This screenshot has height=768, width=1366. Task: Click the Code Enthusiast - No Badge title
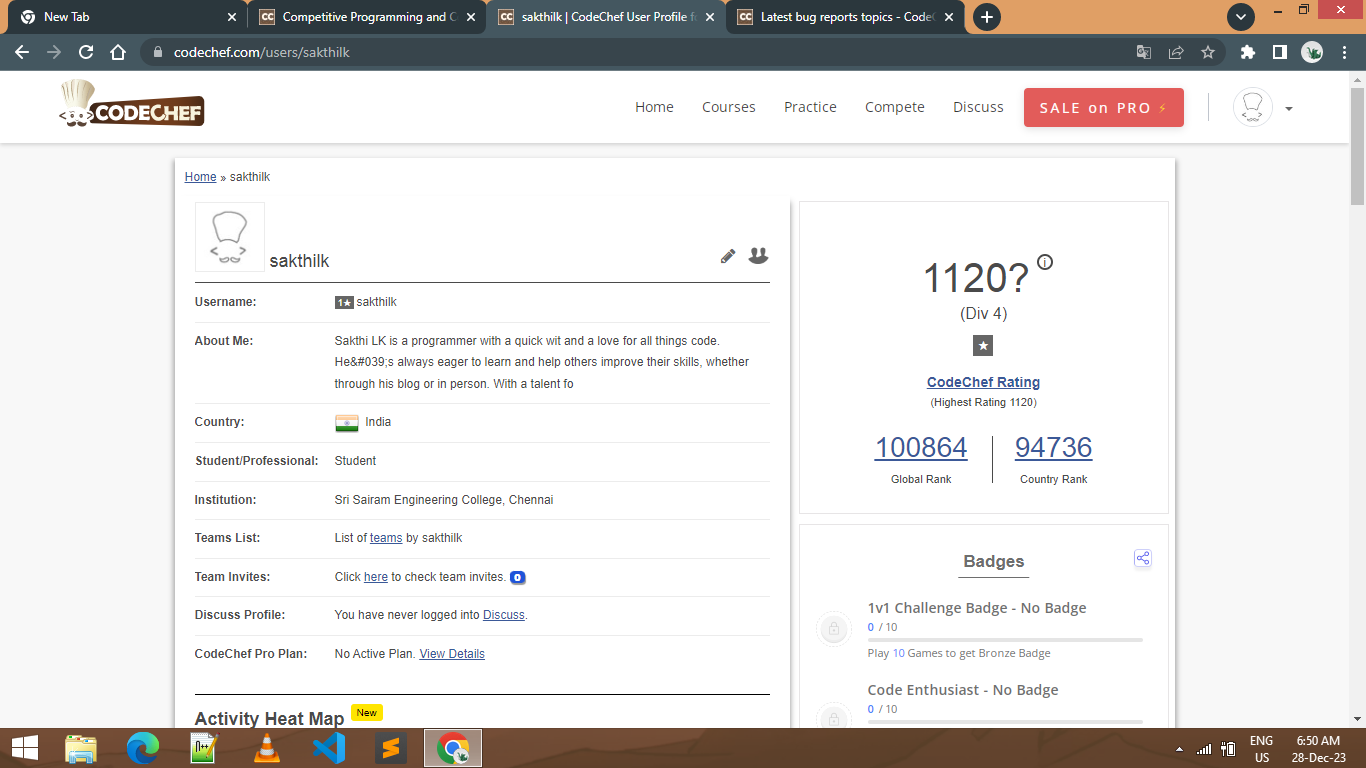coord(963,690)
